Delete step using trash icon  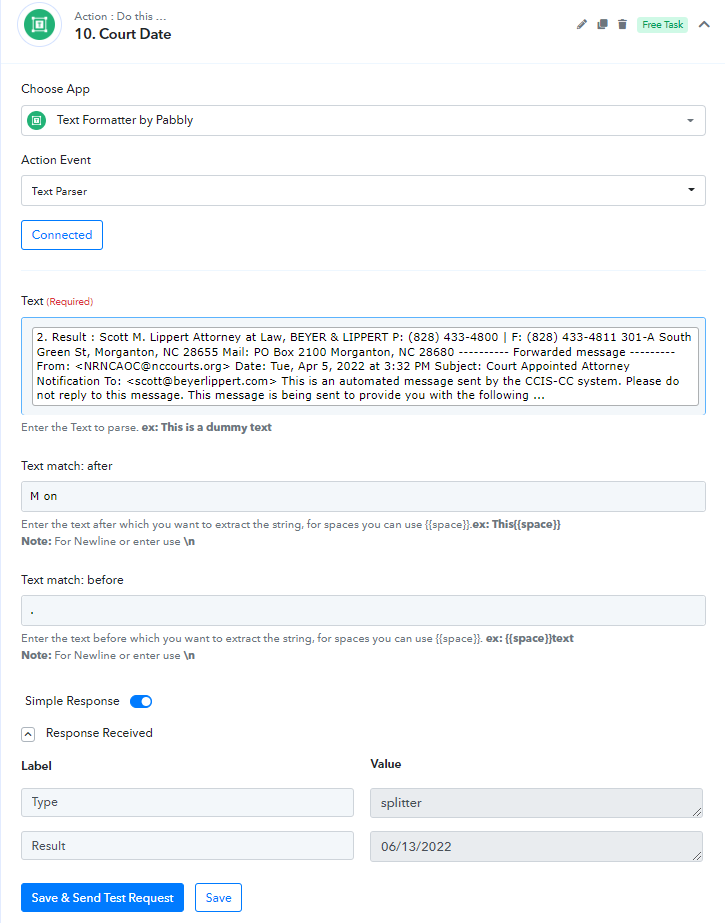[x=622, y=24]
